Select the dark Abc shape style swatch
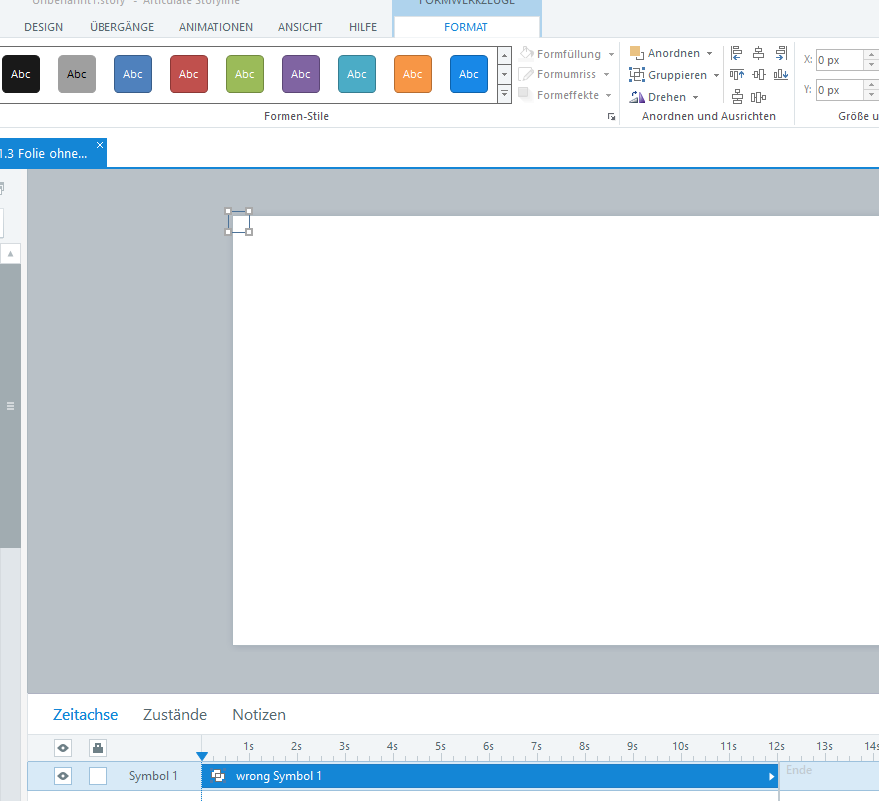This screenshot has width=879, height=801. tap(21, 74)
